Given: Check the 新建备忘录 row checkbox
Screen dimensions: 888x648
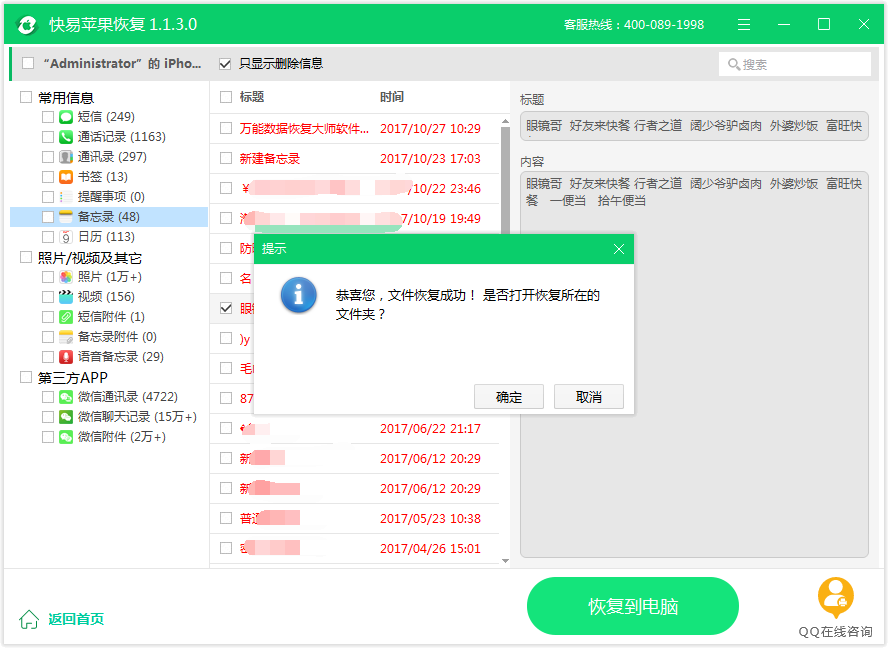Looking at the screenshot, I should pos(226,158).
